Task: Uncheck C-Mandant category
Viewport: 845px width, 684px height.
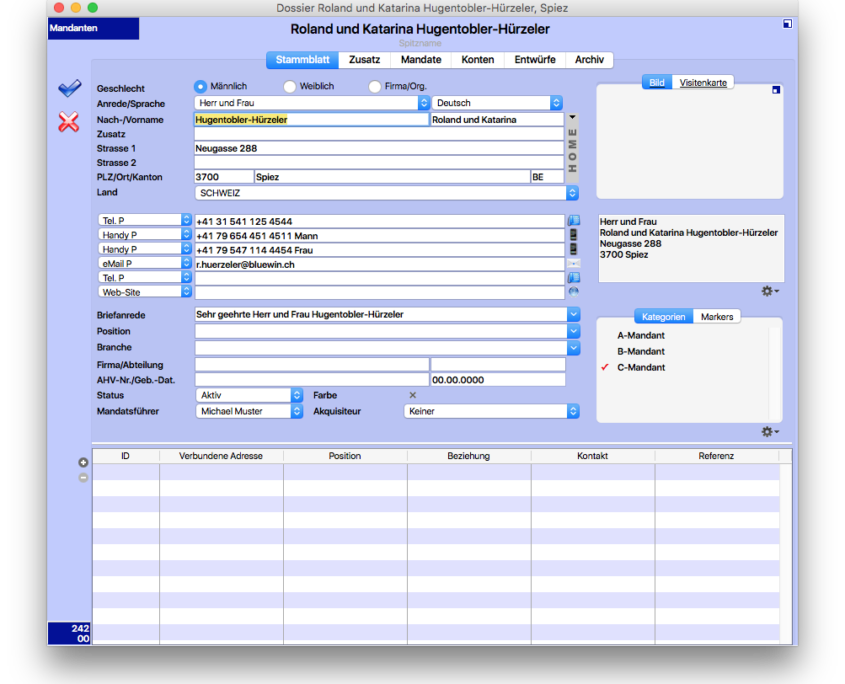Action: coord(641,368)
